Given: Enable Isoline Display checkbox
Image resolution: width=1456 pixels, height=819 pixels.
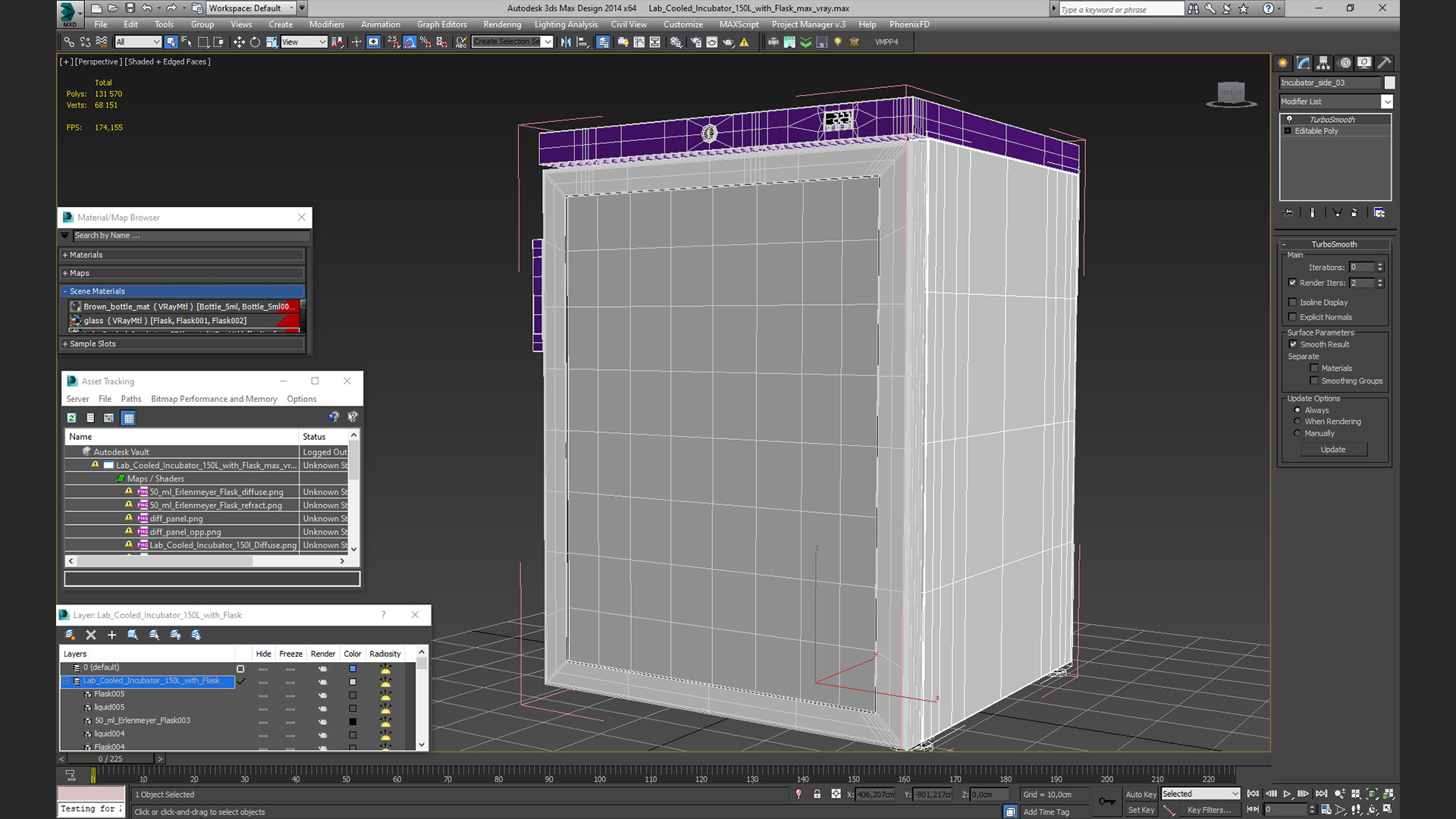Looking at the screenshot, I should pos(1293,302).
